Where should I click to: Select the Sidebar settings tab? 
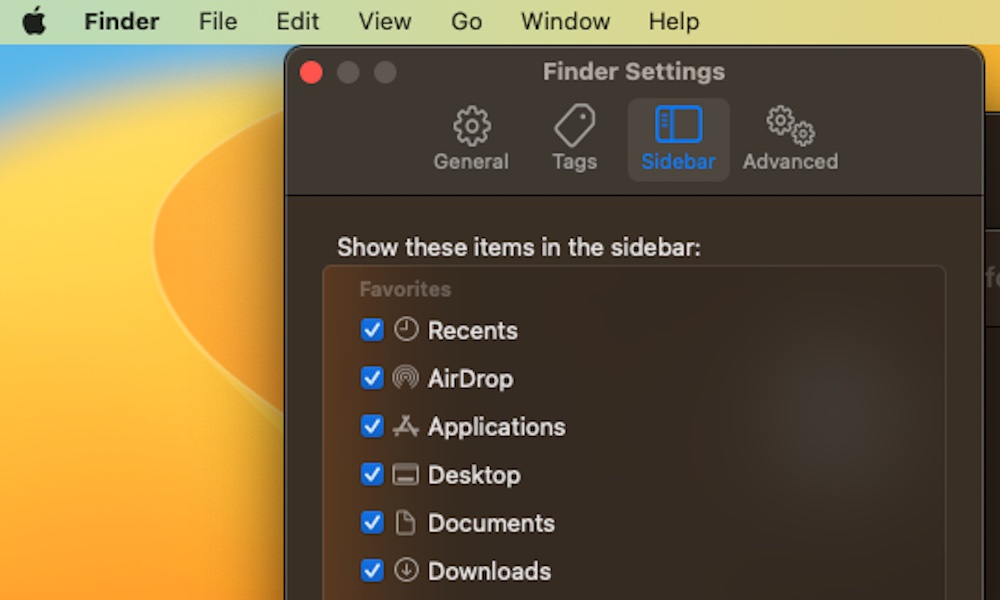(679, 139)
